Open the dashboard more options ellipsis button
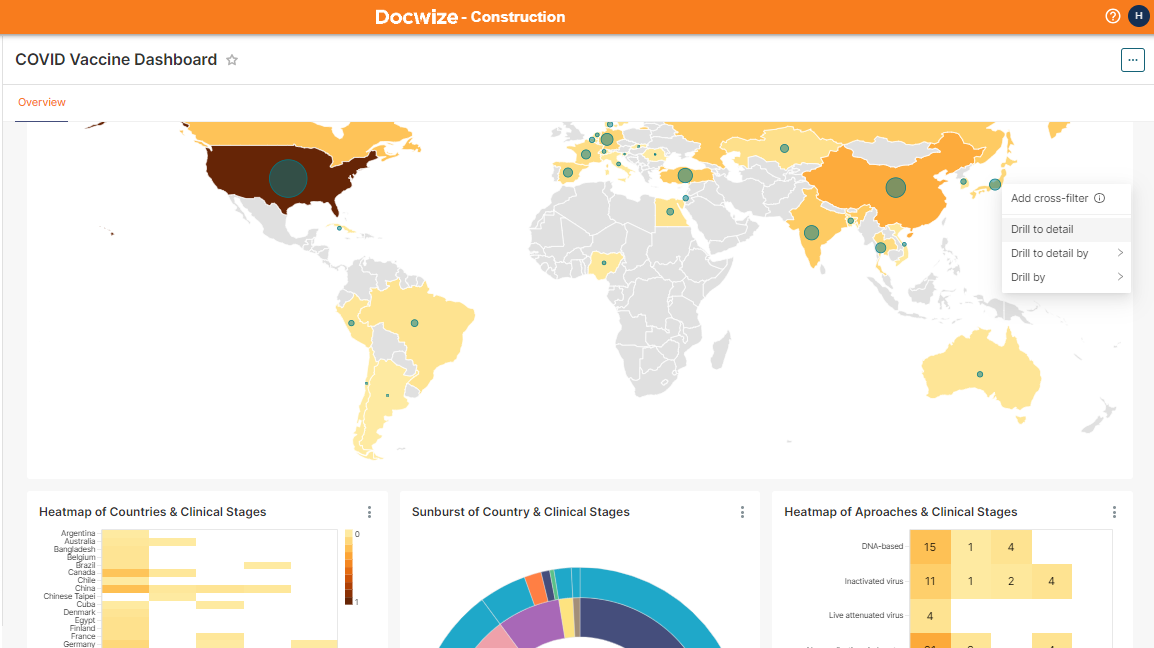 click(1132, 60)
